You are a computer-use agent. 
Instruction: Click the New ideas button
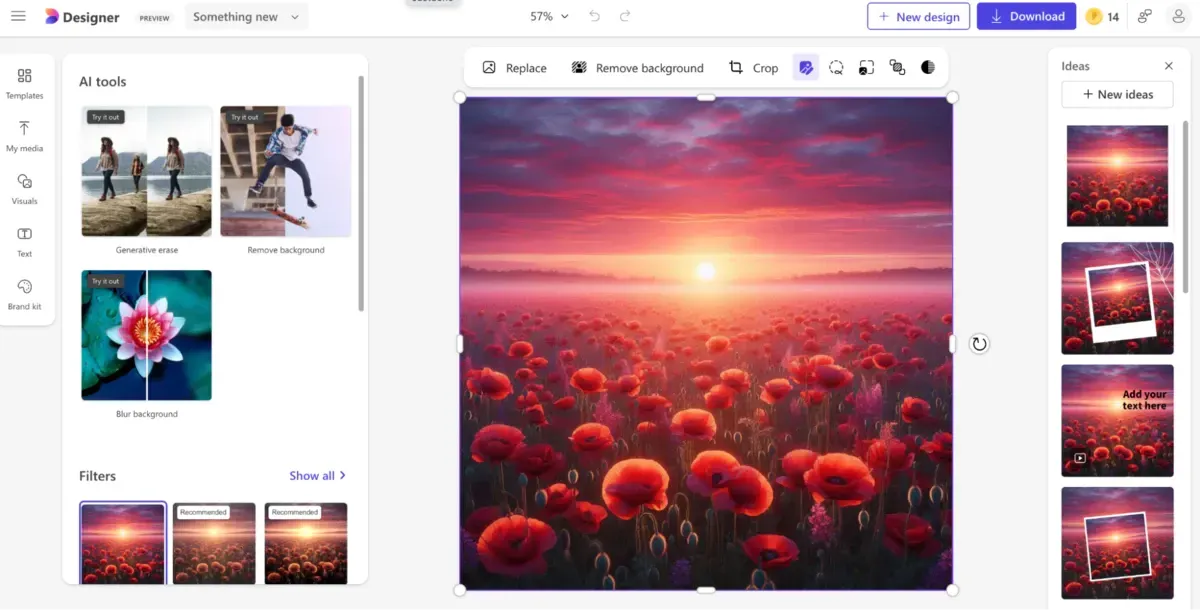[x=1117, y=94]
